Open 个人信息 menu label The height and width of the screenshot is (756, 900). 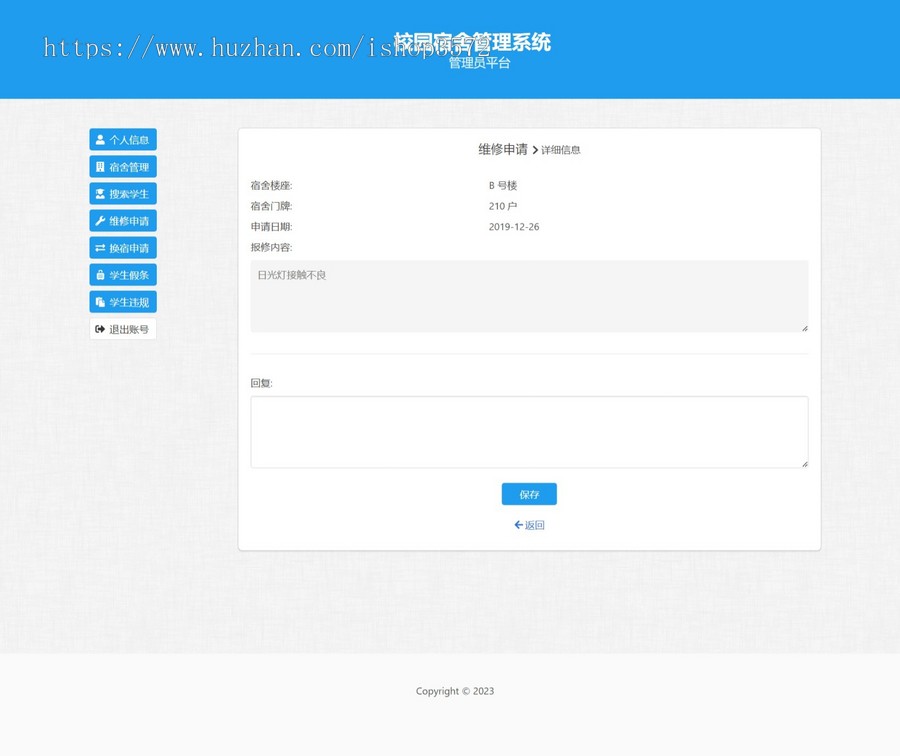129,139
